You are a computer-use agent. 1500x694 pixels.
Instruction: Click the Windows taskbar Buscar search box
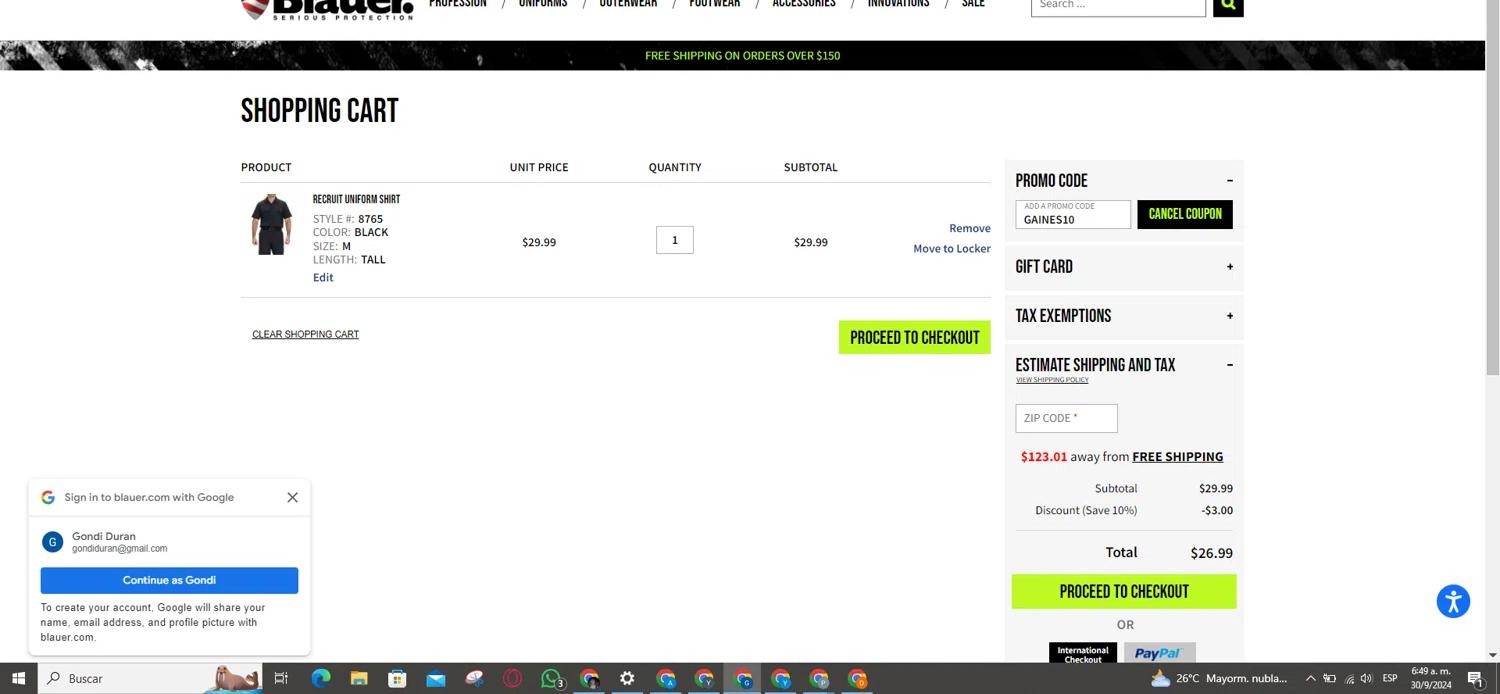150,678
